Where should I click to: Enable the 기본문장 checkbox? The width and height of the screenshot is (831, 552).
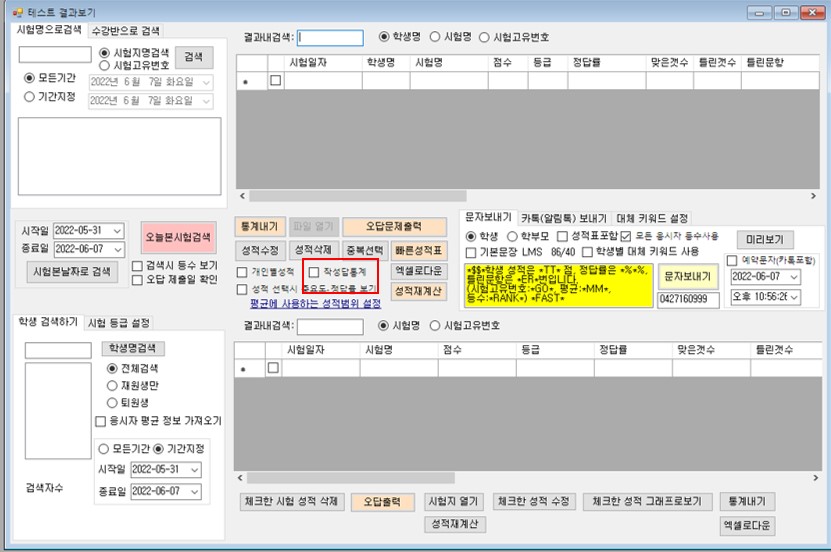471,252
